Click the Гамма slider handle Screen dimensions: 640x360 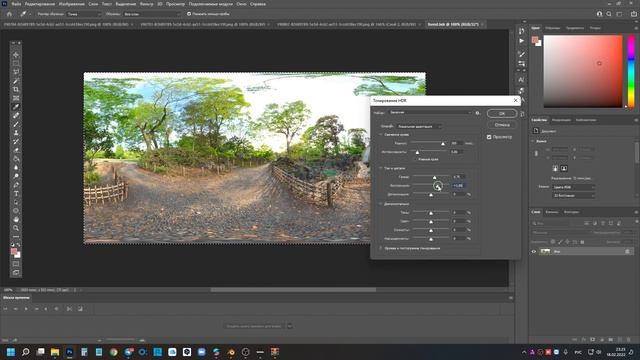coord(434,177)
